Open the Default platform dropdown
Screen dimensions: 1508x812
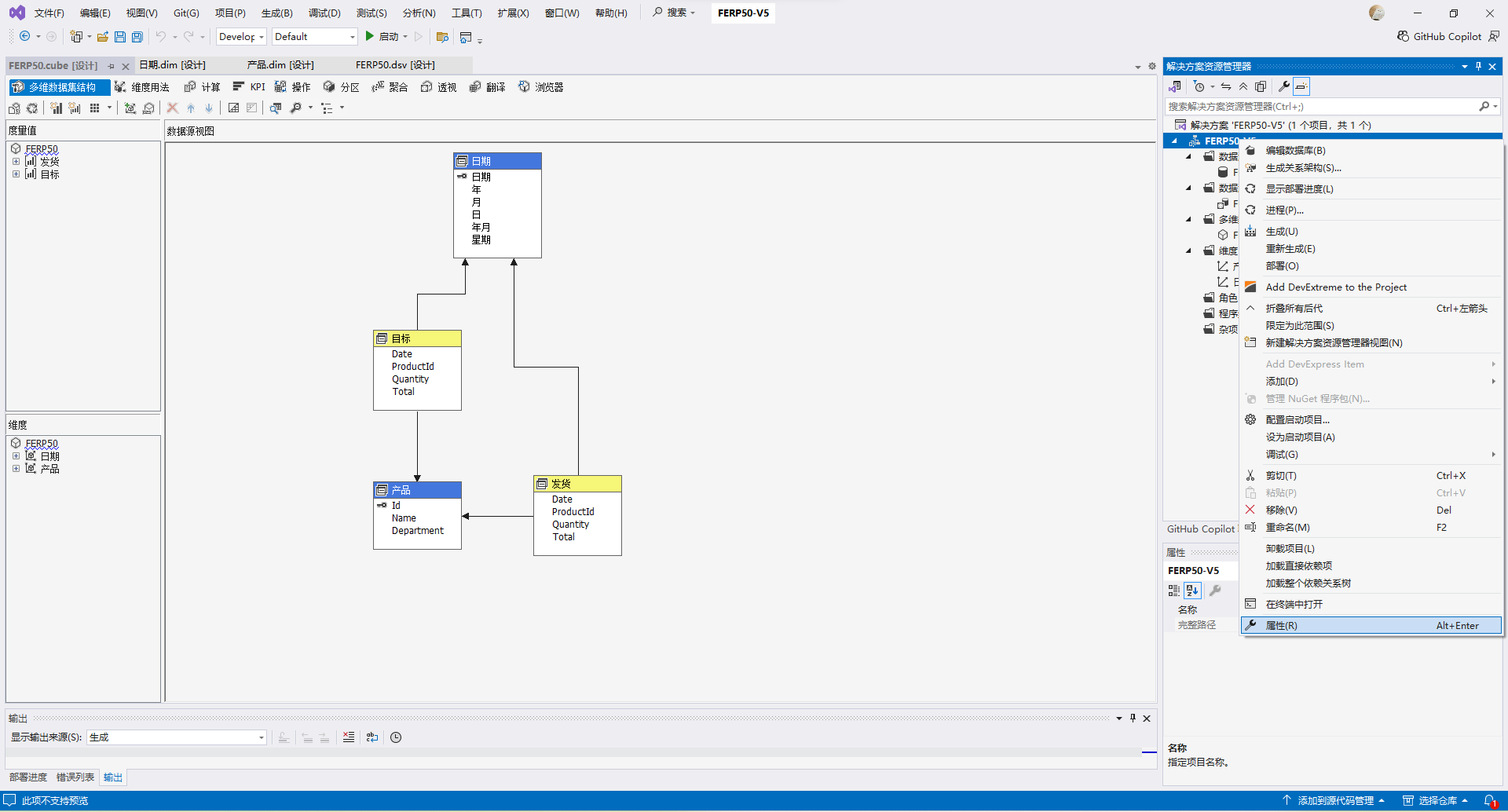pos(315,37)
